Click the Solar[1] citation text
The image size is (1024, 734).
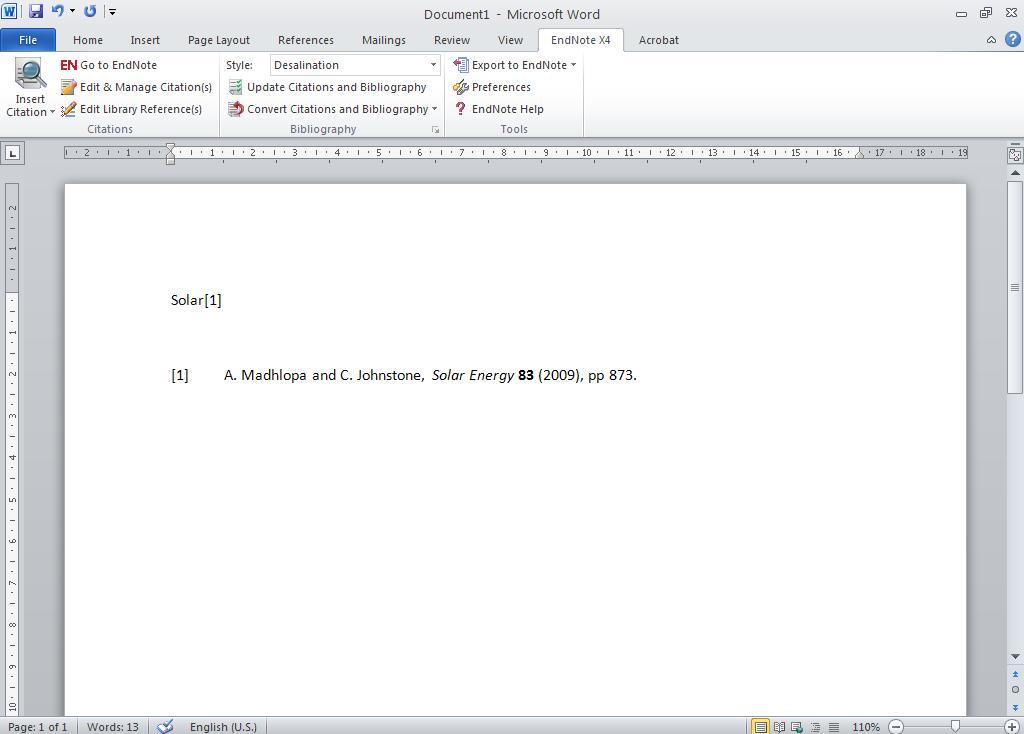[196, 300]
